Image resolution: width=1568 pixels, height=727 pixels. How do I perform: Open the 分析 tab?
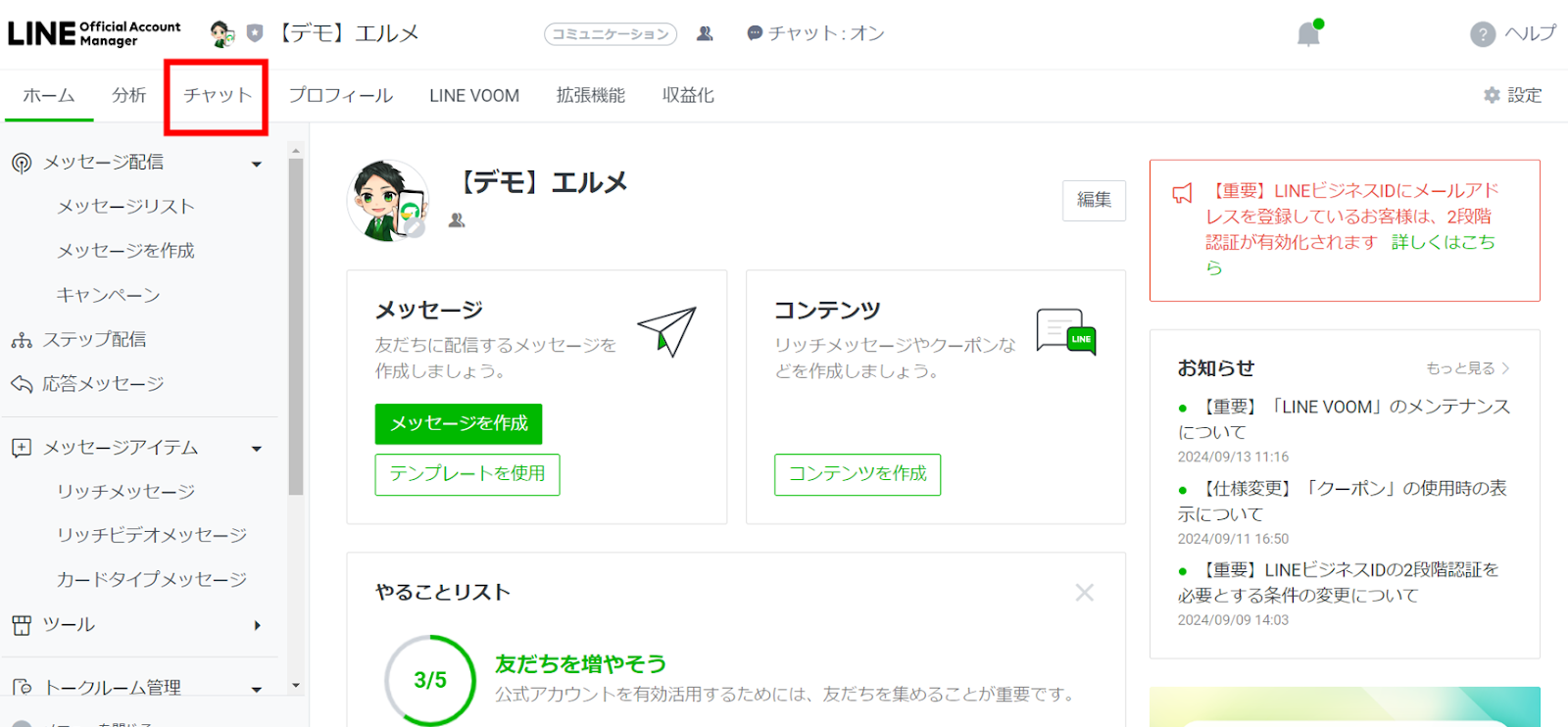click(x=129, y=96)
